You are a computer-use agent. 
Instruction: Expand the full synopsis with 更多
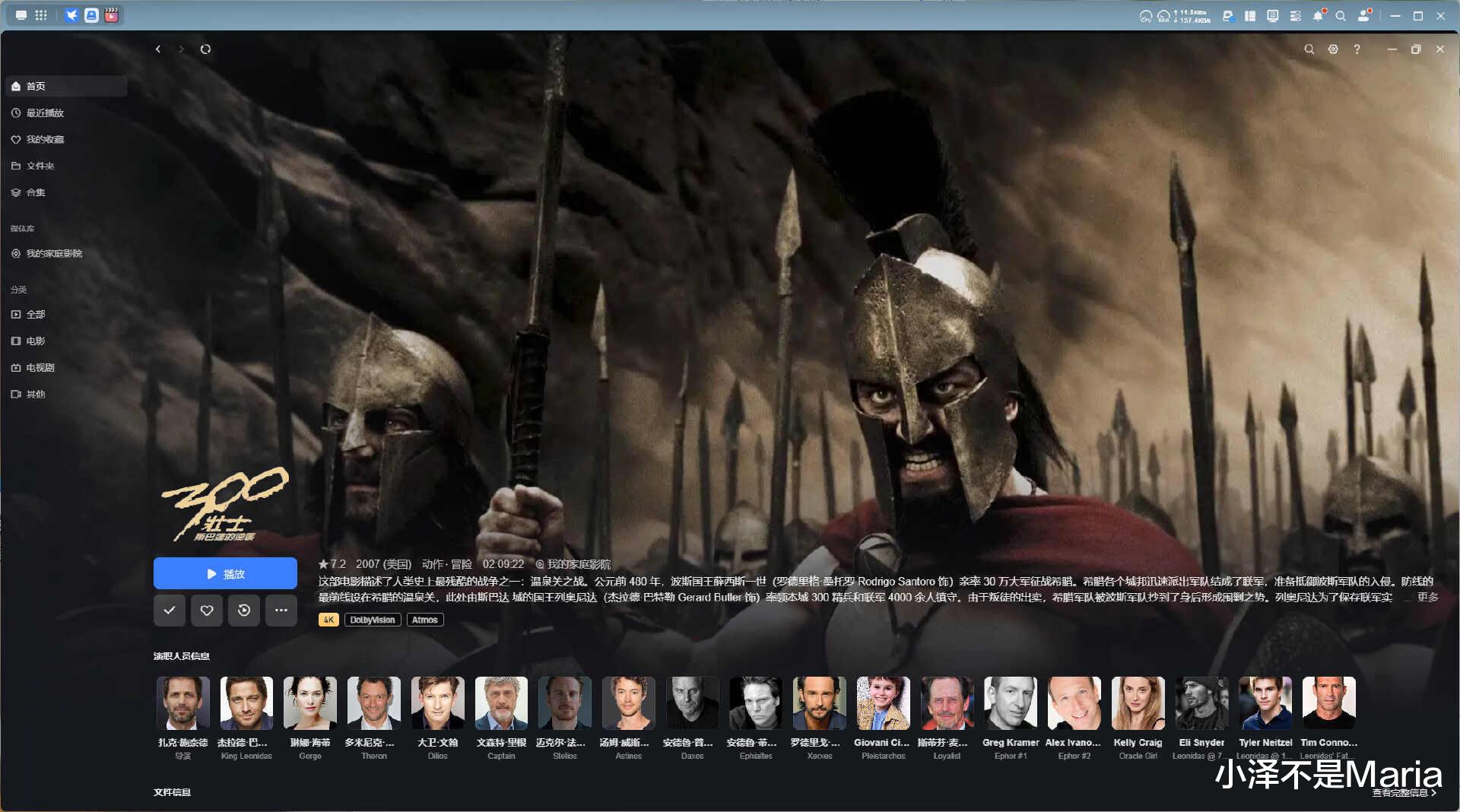(x=1427, y=598)
